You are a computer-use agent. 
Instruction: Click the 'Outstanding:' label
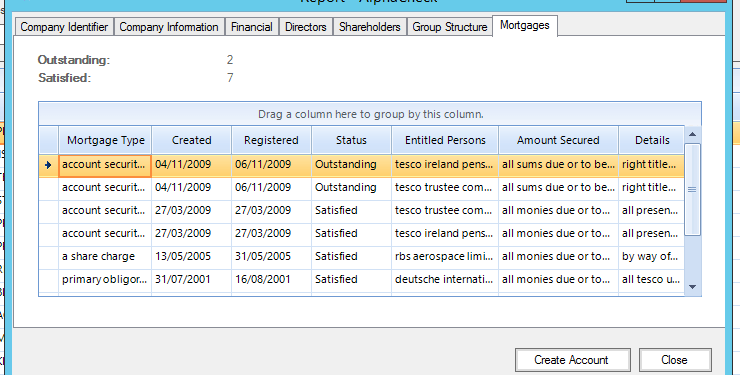click(x=74, y=60)
